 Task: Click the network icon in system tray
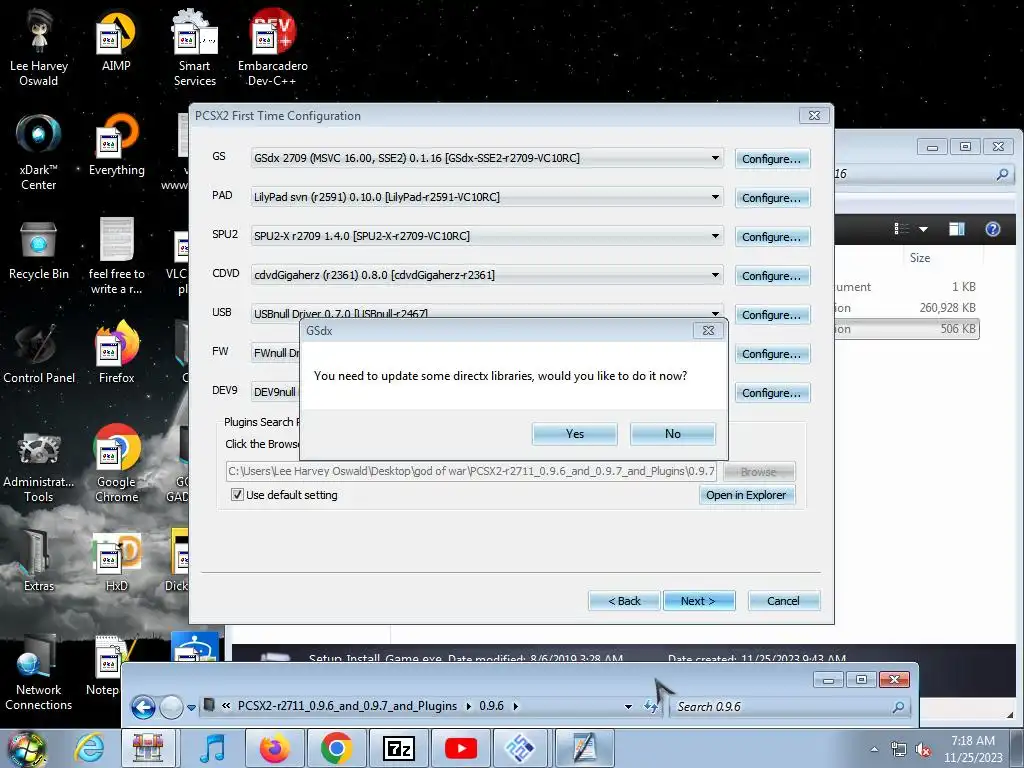899,750
